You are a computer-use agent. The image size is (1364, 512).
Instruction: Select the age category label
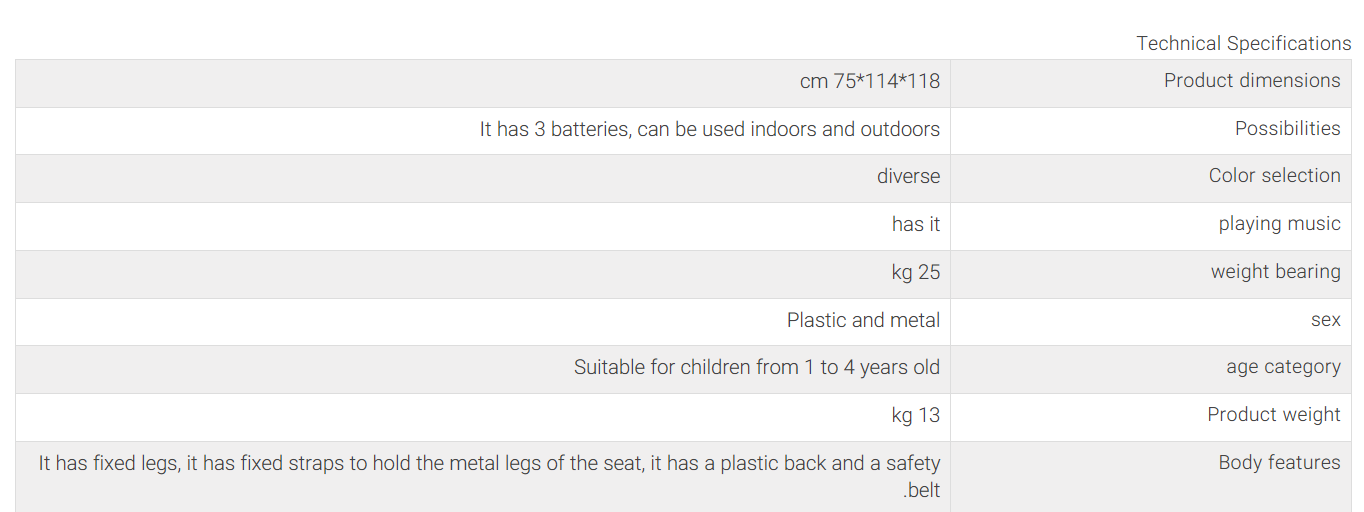pos(1283,367)
